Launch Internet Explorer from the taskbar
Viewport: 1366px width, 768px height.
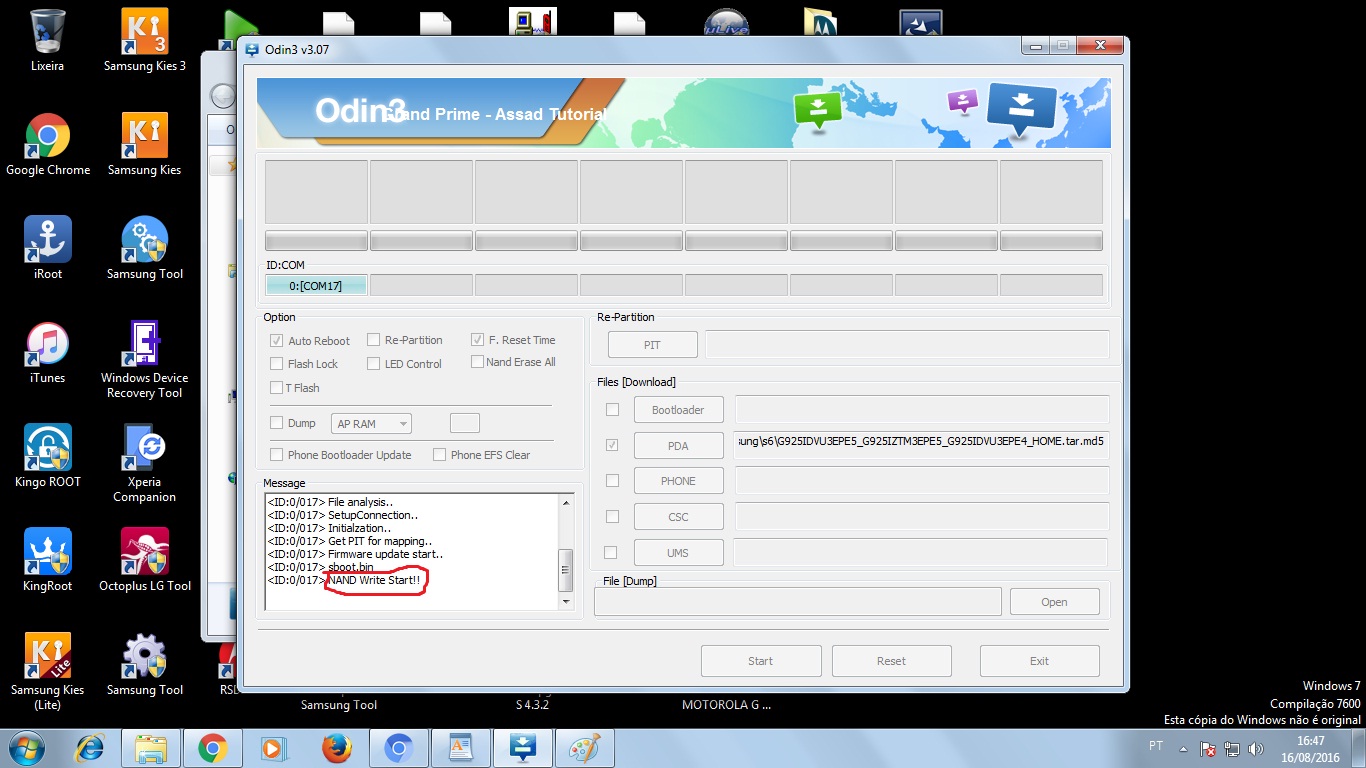(92, 748)
